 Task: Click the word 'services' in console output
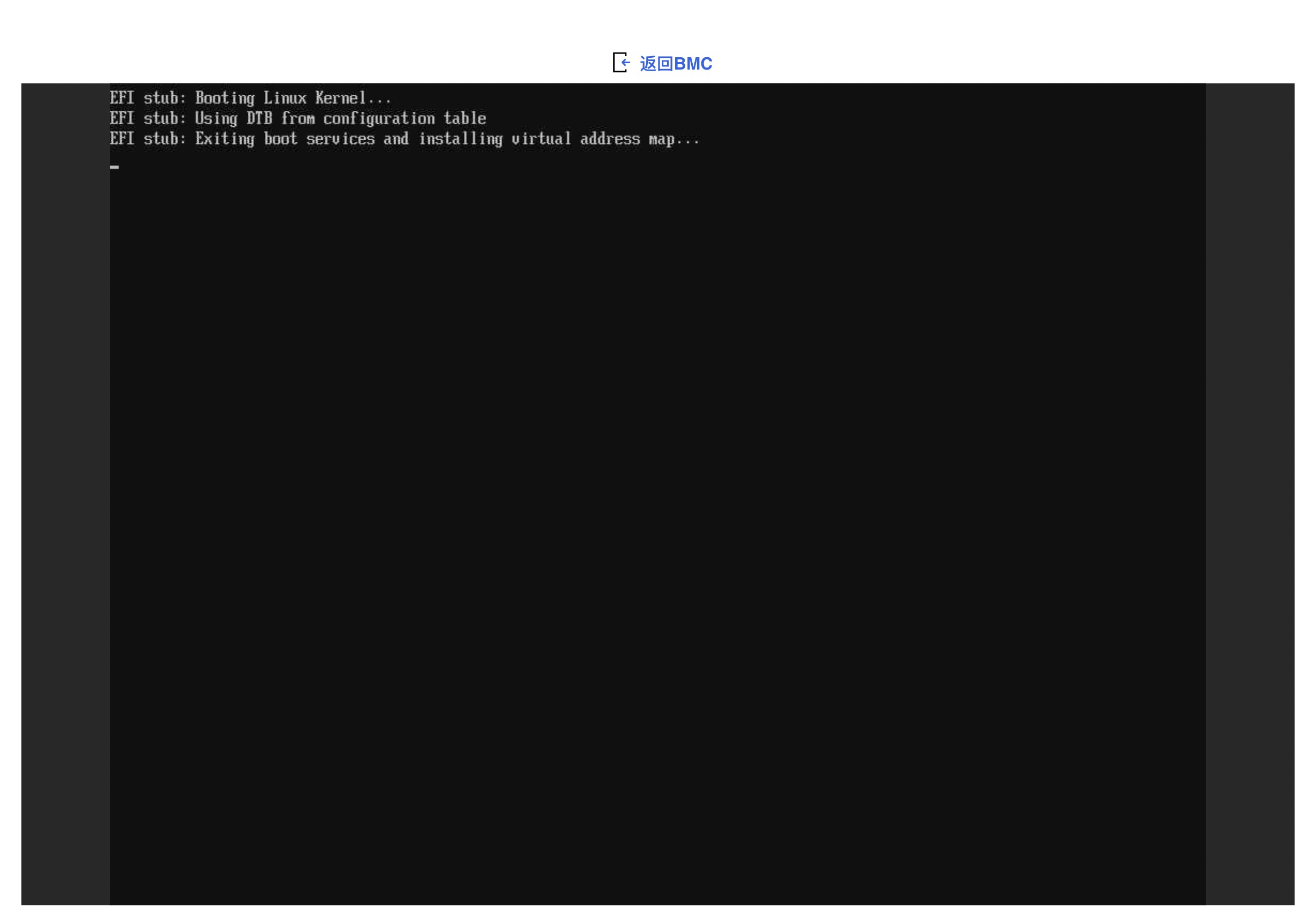coord(340,139)
